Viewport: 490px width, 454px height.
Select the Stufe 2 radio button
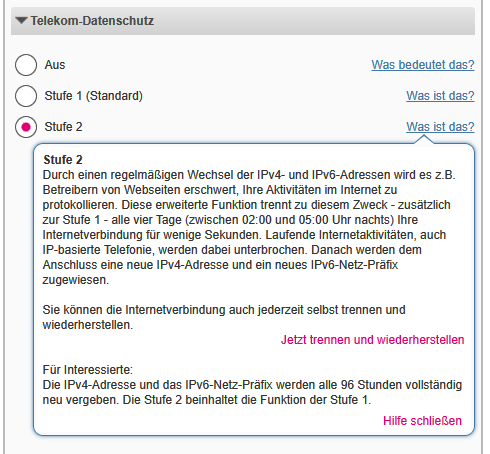26,127
